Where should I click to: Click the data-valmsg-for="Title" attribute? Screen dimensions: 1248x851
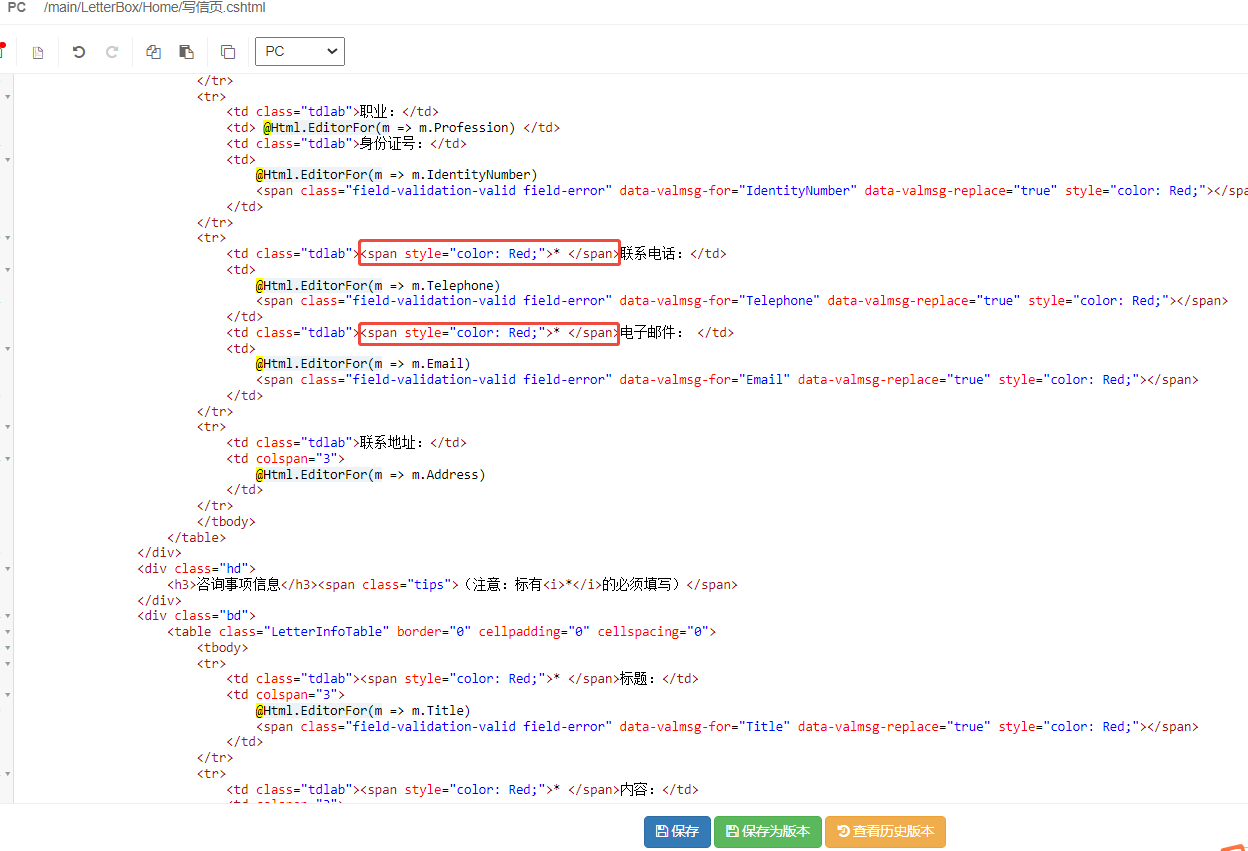(705, 727)
